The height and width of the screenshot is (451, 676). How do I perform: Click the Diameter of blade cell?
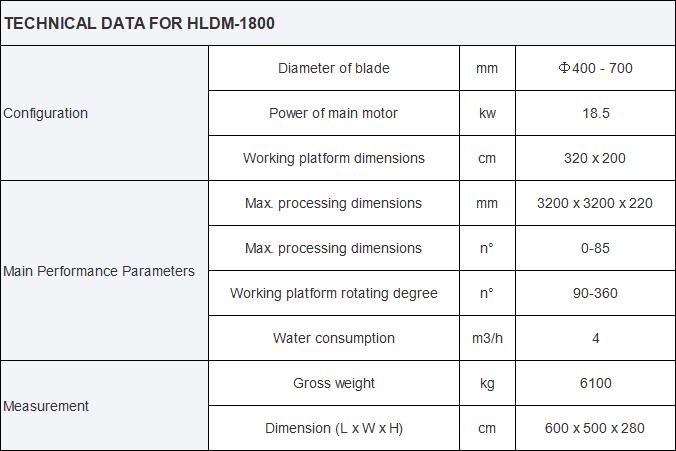(334, 68)
